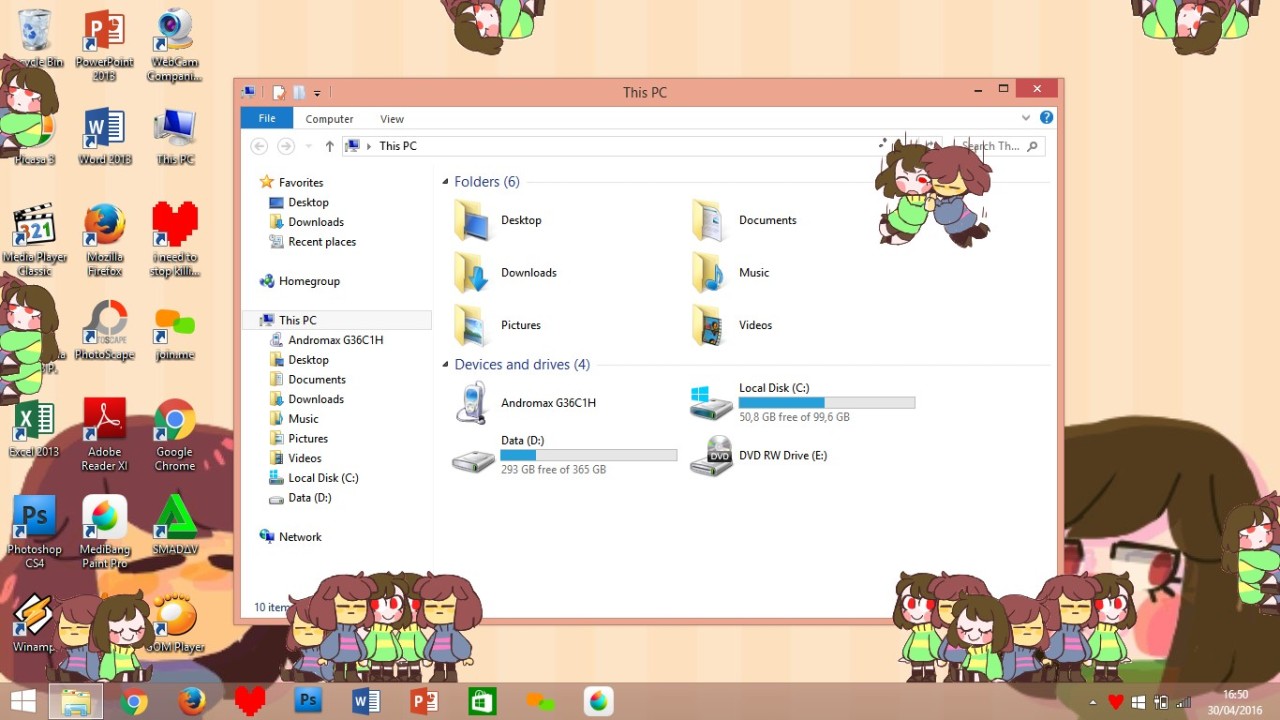This screenshot has height=720, width=1280.
Task: Launch PhotoScape desktop shortcut
Action: (x=104, y=330)
